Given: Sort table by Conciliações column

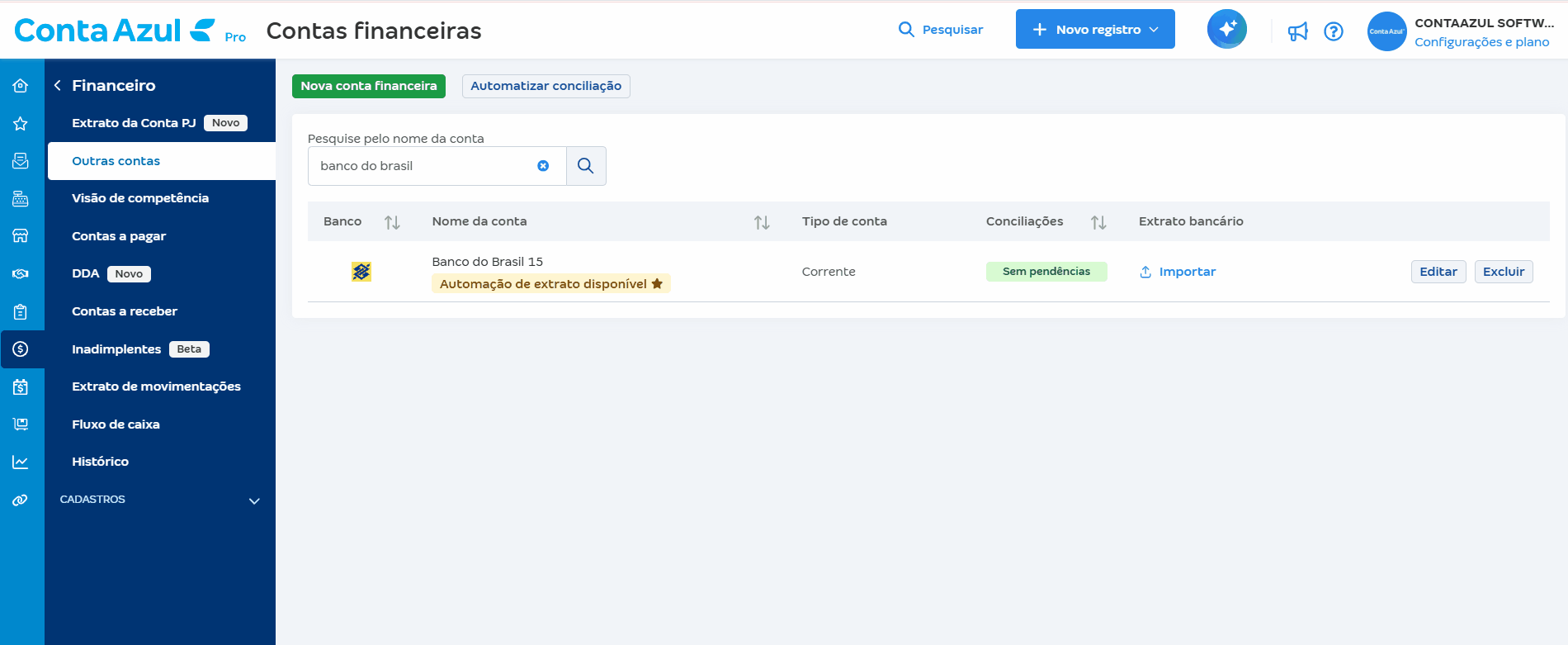Looking at the screenshot, I should tap(1098, 222).
